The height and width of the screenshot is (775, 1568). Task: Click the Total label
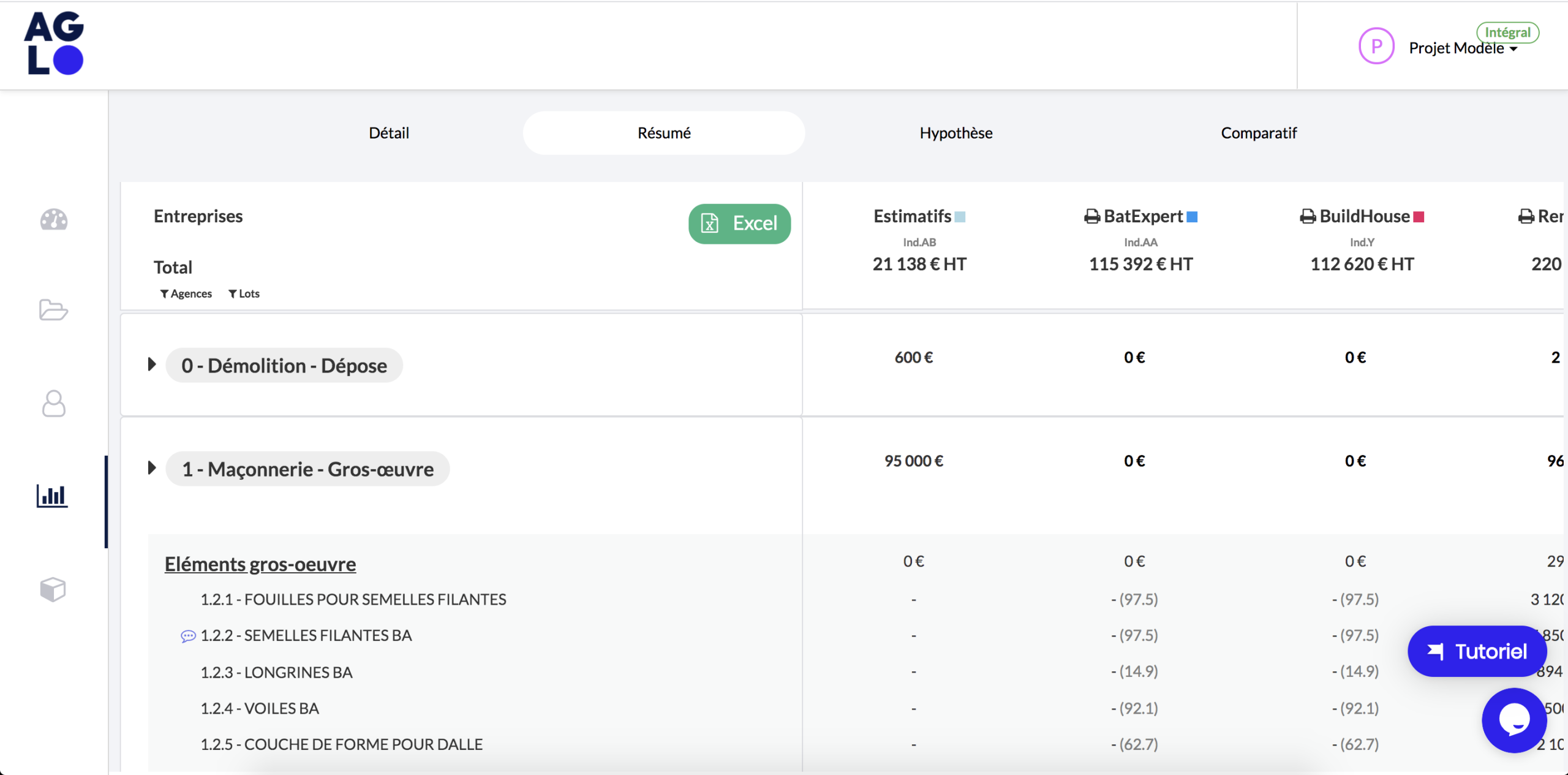click(173, 267)
